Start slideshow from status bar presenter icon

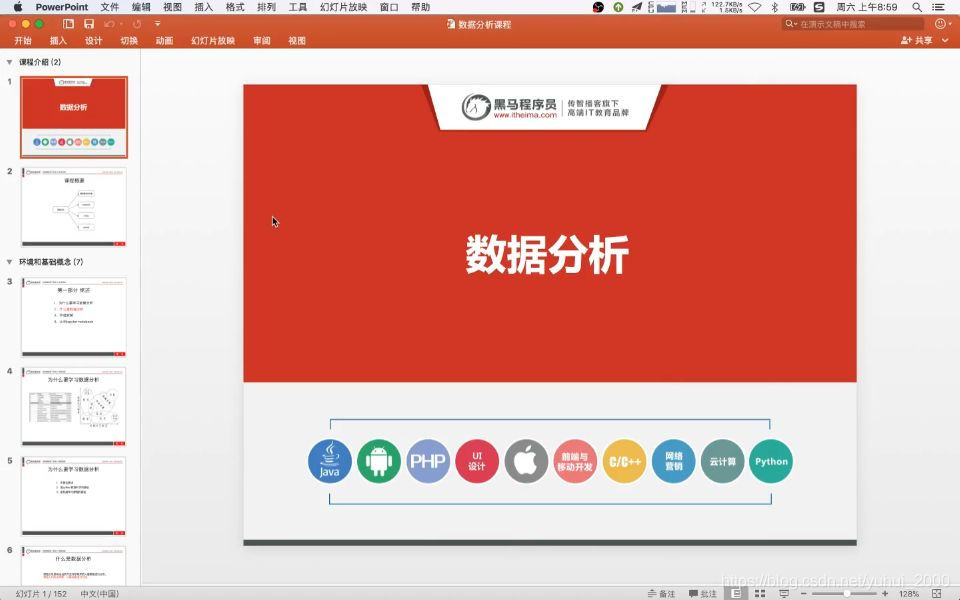tap(783, 593)
